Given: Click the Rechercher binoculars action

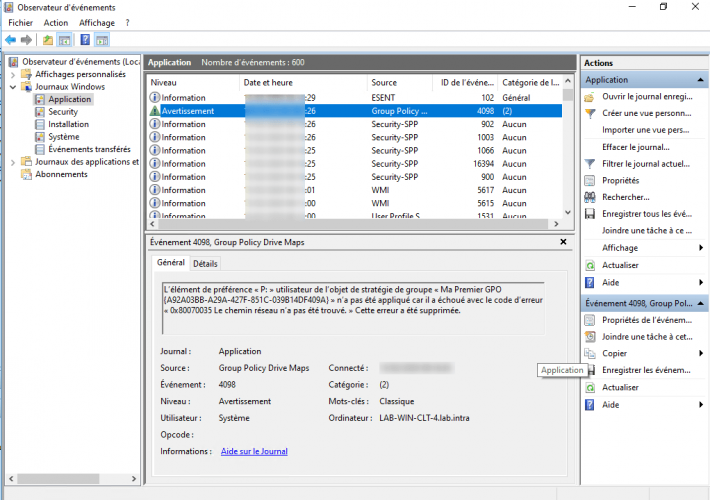Looking at the screenshot, I should click(x=625, y=197).
